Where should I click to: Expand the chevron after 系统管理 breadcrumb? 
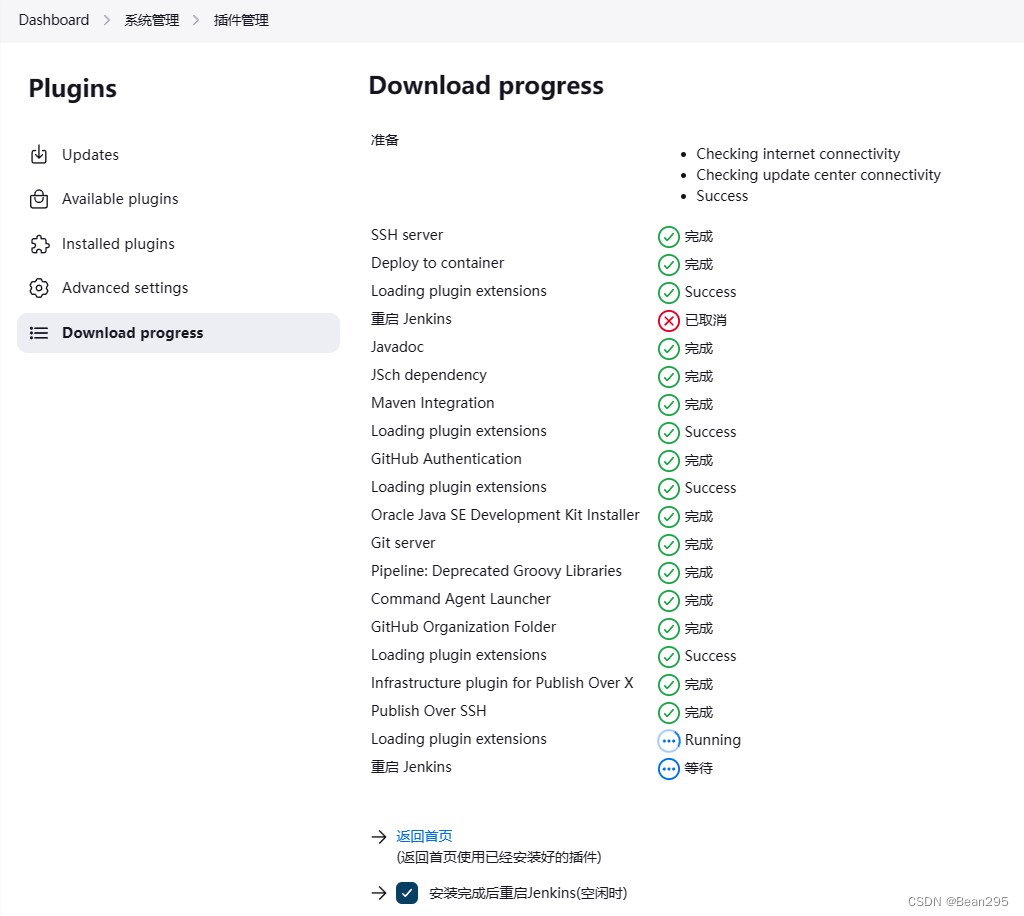point(197,20)
